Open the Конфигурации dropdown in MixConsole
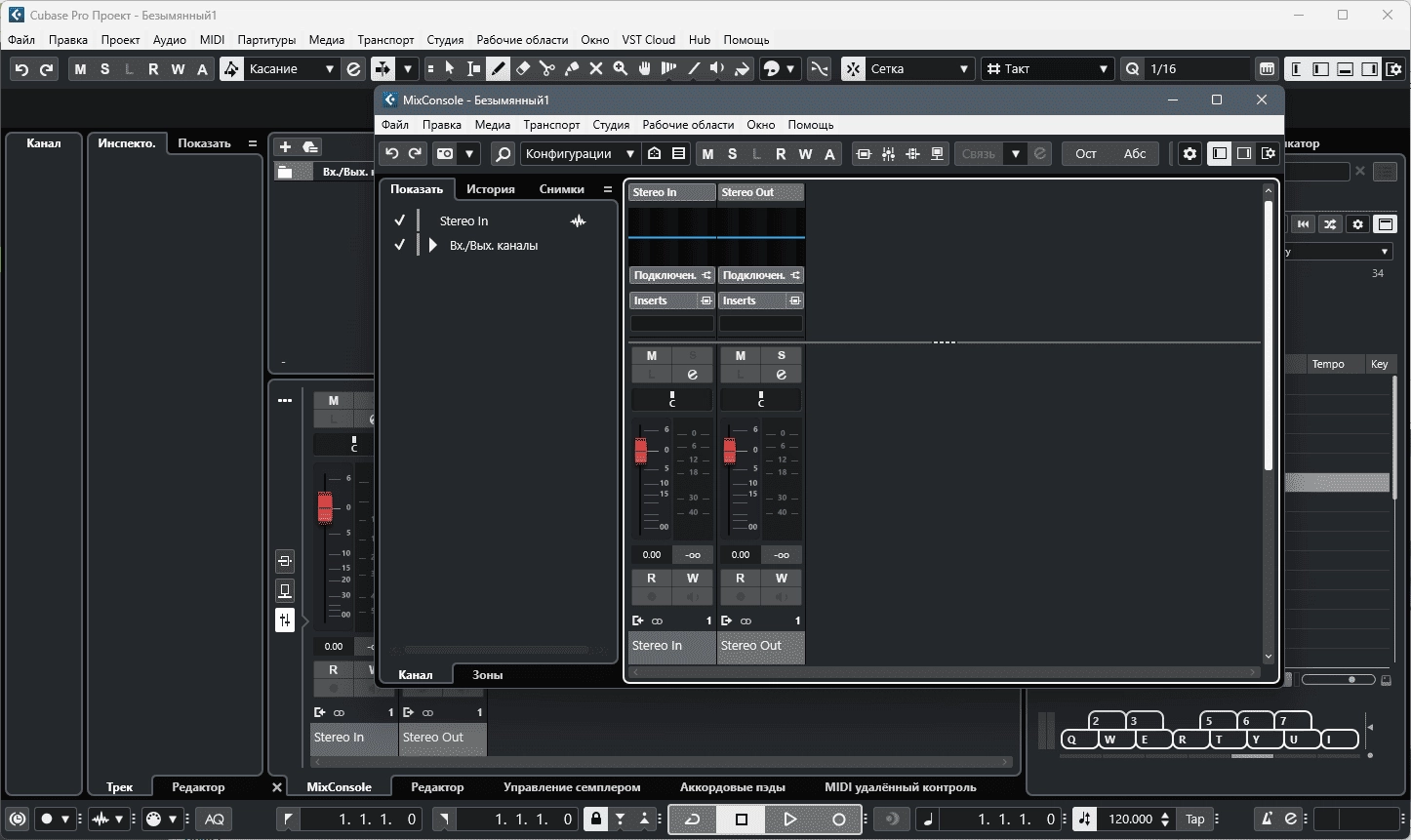 pos(580,153)
